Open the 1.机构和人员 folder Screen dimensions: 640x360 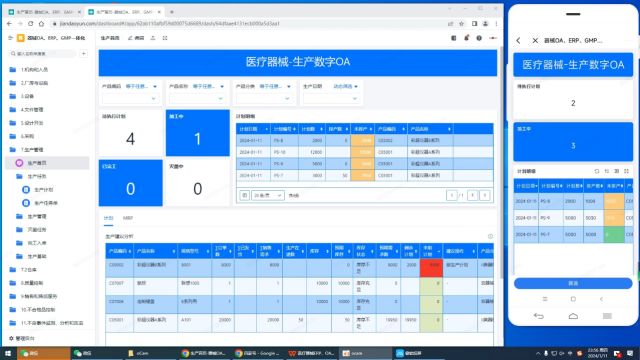click(x=47, y=70)
